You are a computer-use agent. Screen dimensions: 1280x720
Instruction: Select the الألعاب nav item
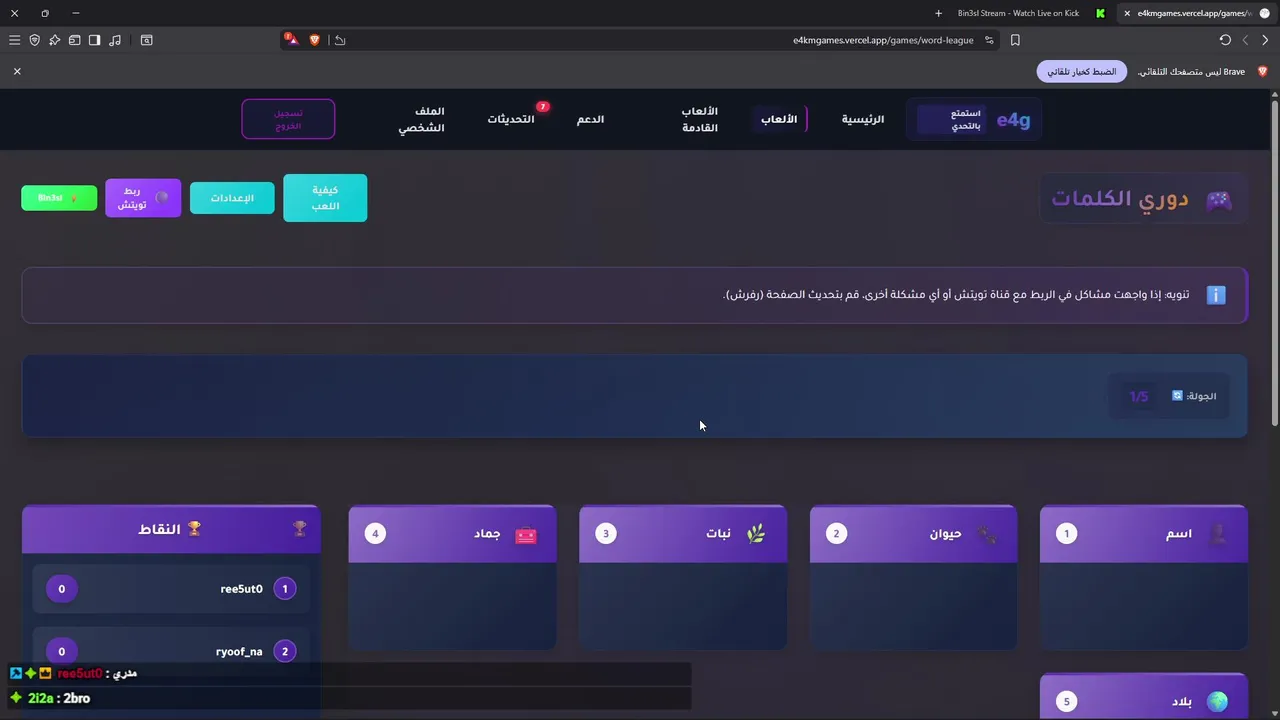pyautogui.click(x=779, y=119)
